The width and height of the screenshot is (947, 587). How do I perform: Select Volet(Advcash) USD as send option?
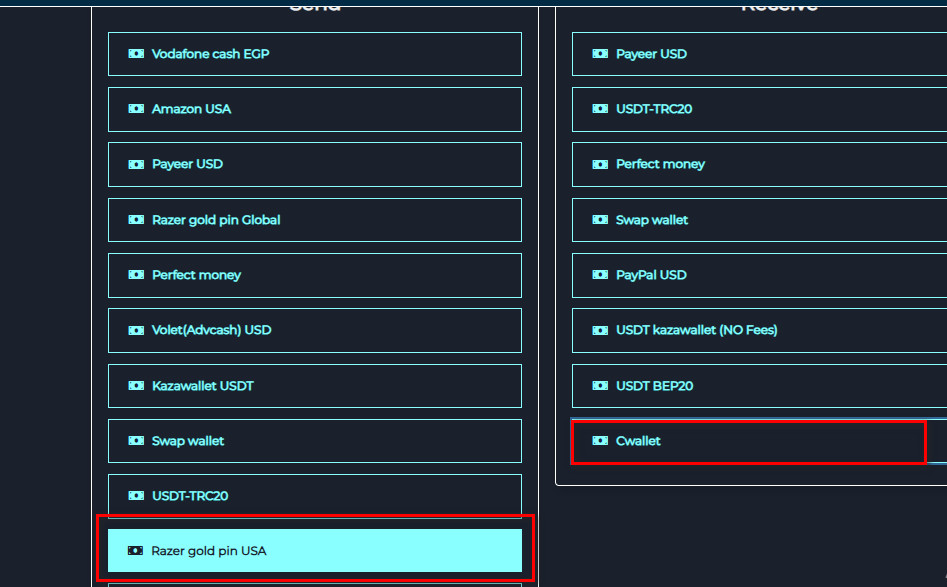(x=314, y=330)
